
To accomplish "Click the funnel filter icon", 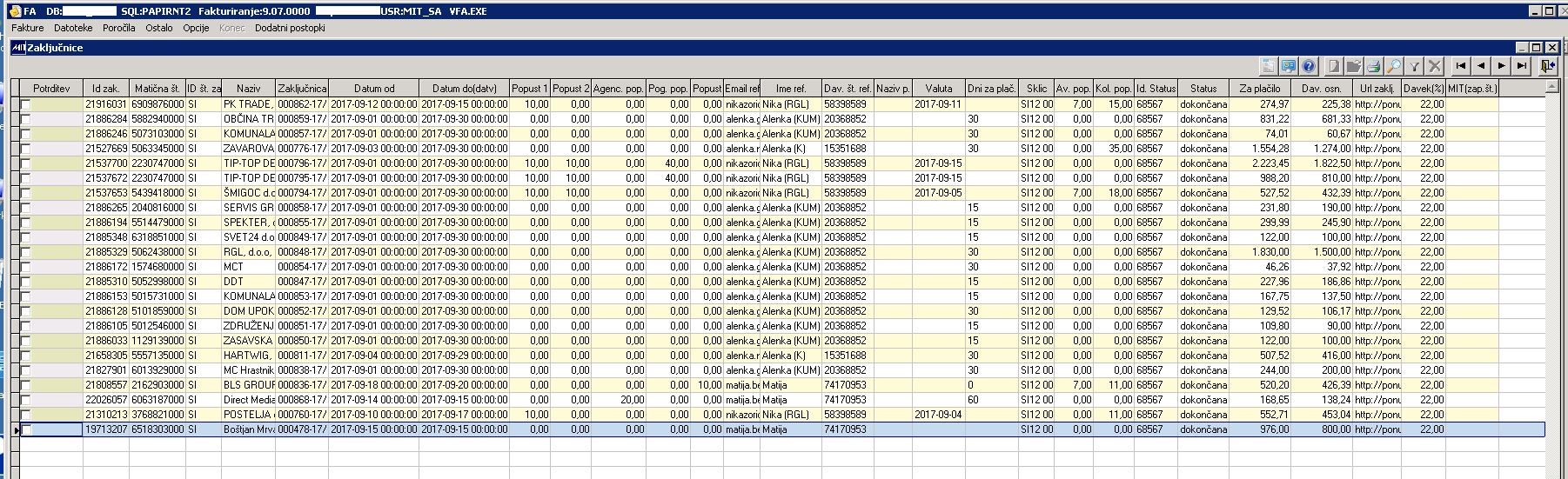I will [1415, 65].
